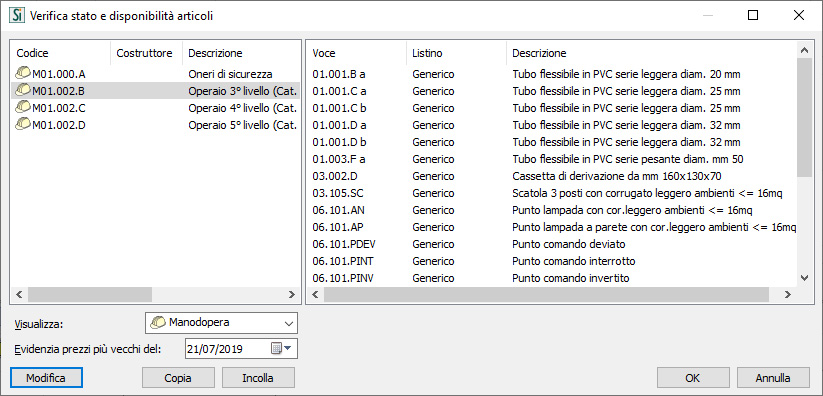Select the helmet icon of M01.002.B
This screenshot has width=823, height=396.
tap(23, 90)
